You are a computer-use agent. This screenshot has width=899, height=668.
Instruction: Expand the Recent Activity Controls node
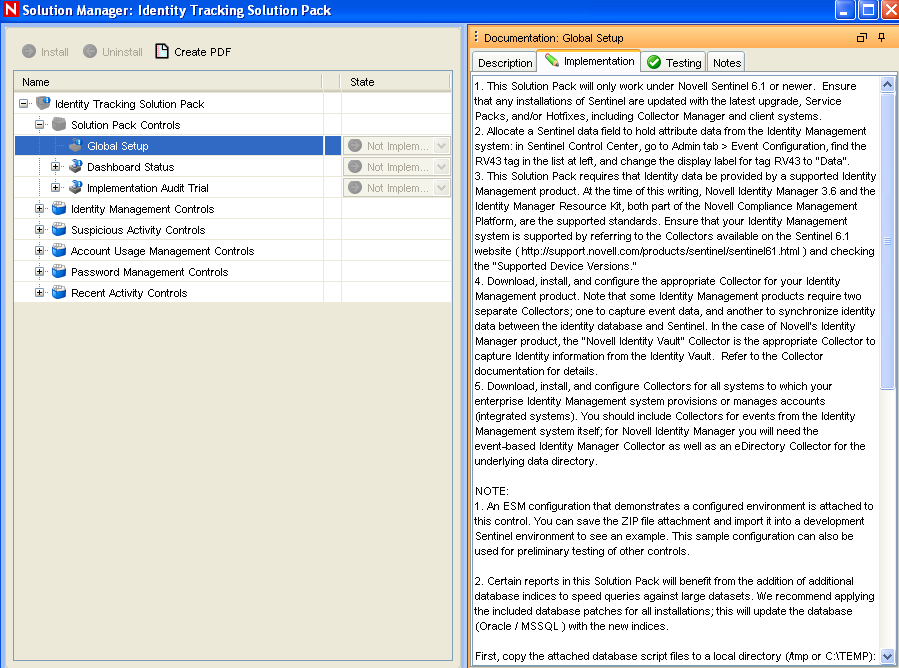tap(40, 292)
